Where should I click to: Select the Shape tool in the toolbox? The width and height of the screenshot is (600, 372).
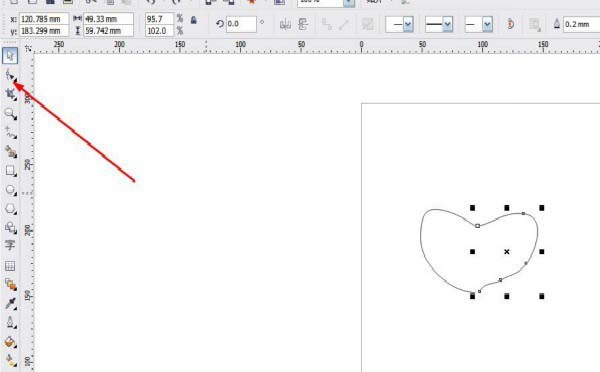click(x=10, y=75)
